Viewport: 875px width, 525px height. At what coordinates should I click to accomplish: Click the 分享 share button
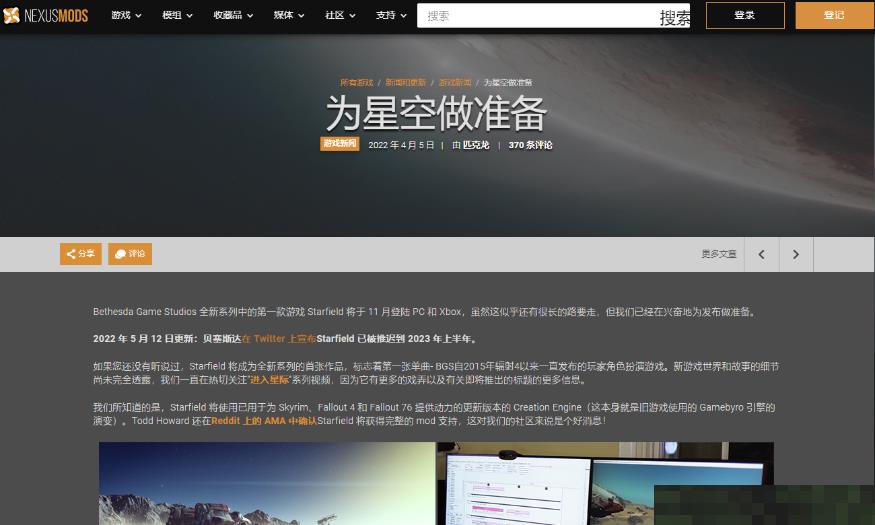point(81,254)
